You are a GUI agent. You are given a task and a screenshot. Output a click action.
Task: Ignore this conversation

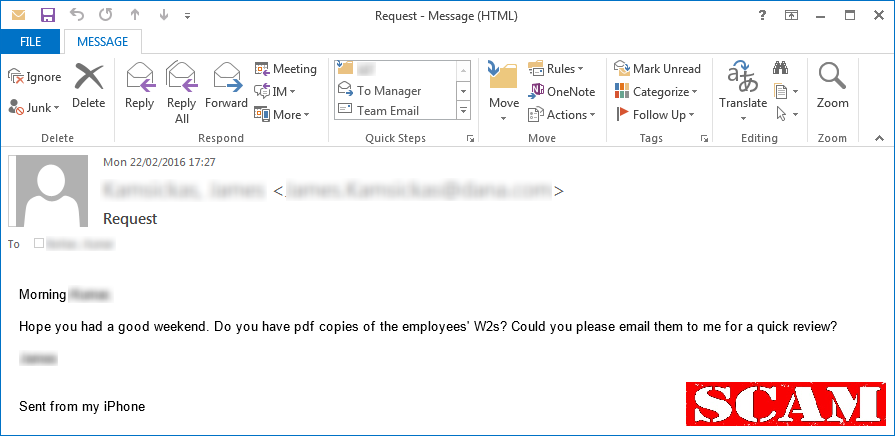coord(34,76)
